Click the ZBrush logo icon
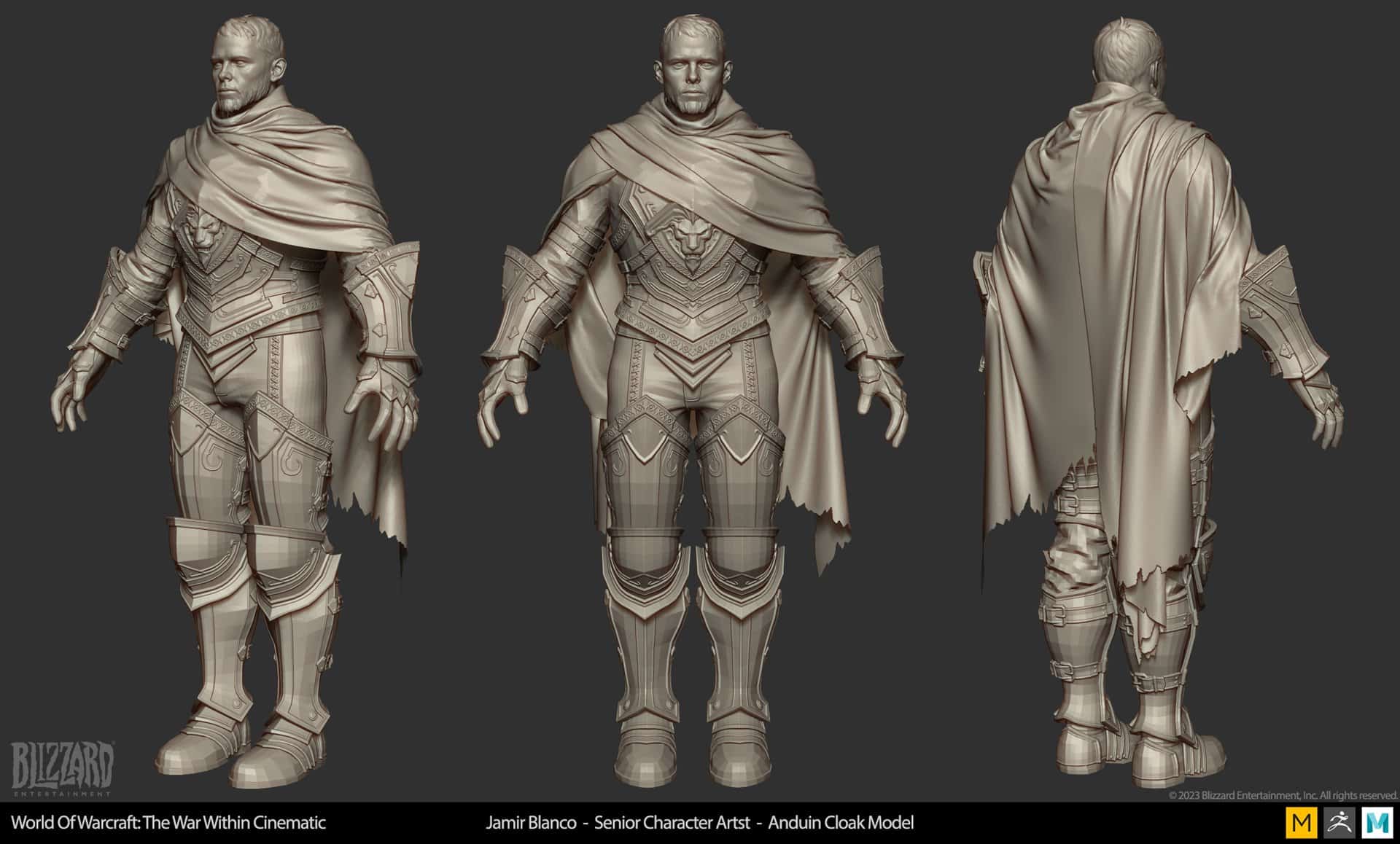Screen dimensions: 1400x844 pos(1339,823)
